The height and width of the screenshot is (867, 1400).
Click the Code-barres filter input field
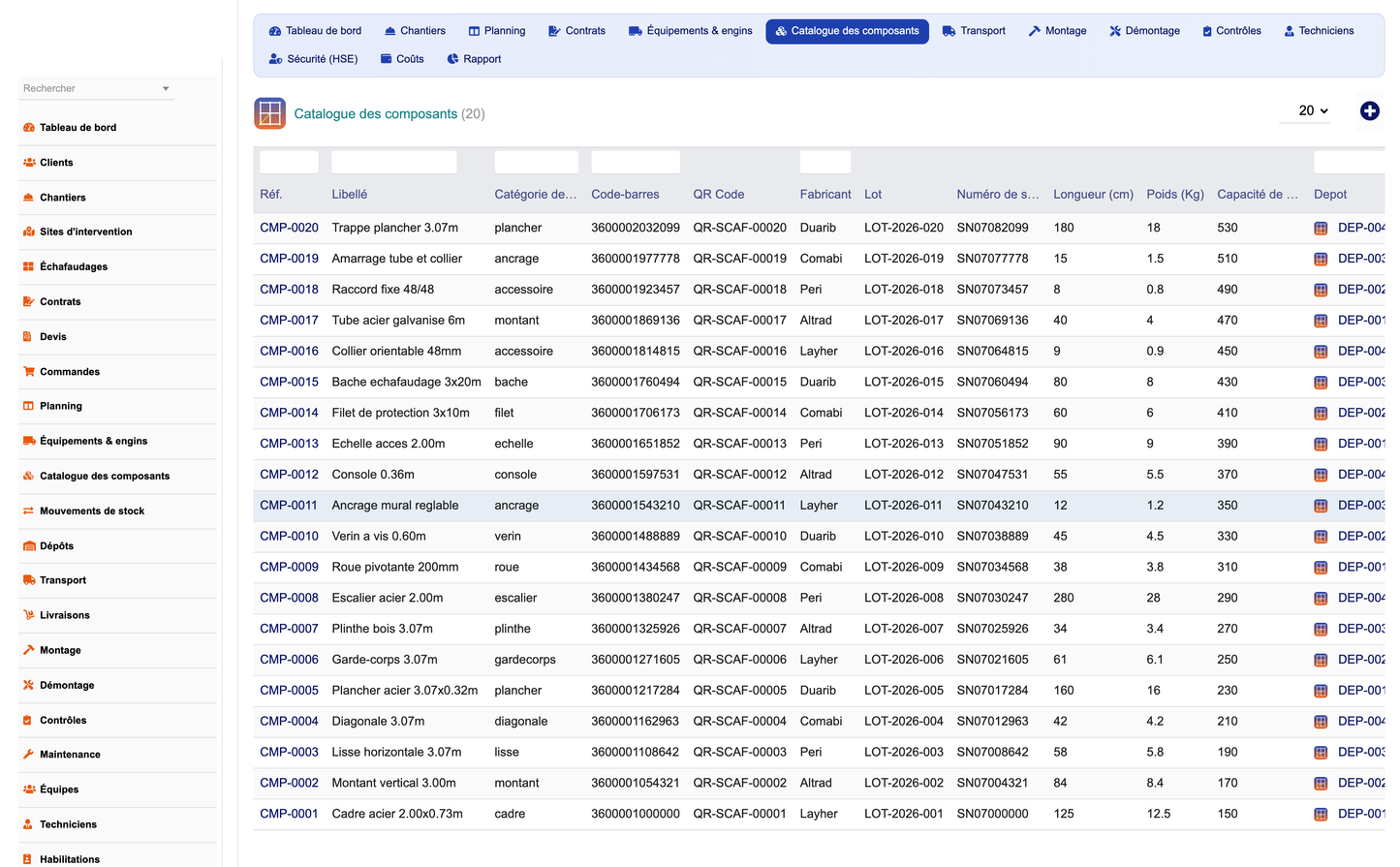[x=636, y=162]
